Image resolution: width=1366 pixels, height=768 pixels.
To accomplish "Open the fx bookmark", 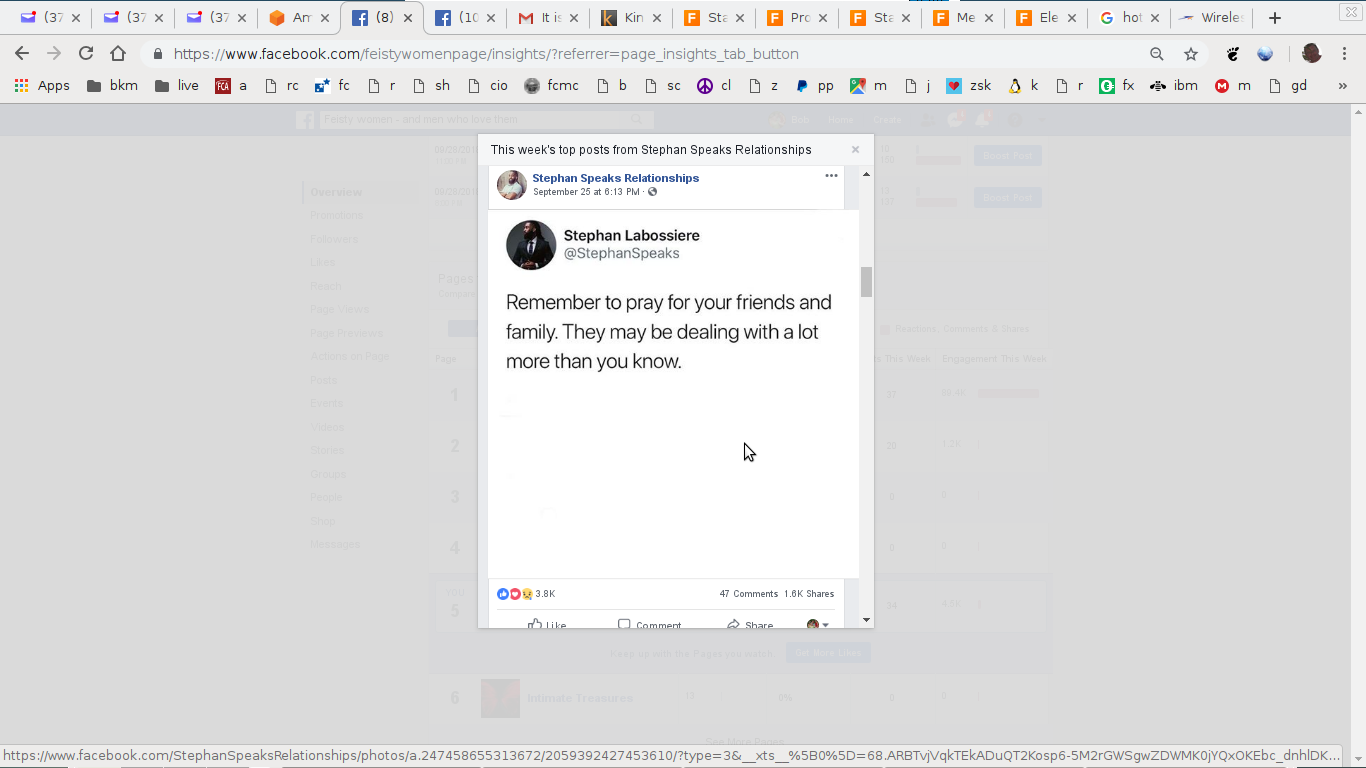I will pyautogui.click(x=1117, y=86).
